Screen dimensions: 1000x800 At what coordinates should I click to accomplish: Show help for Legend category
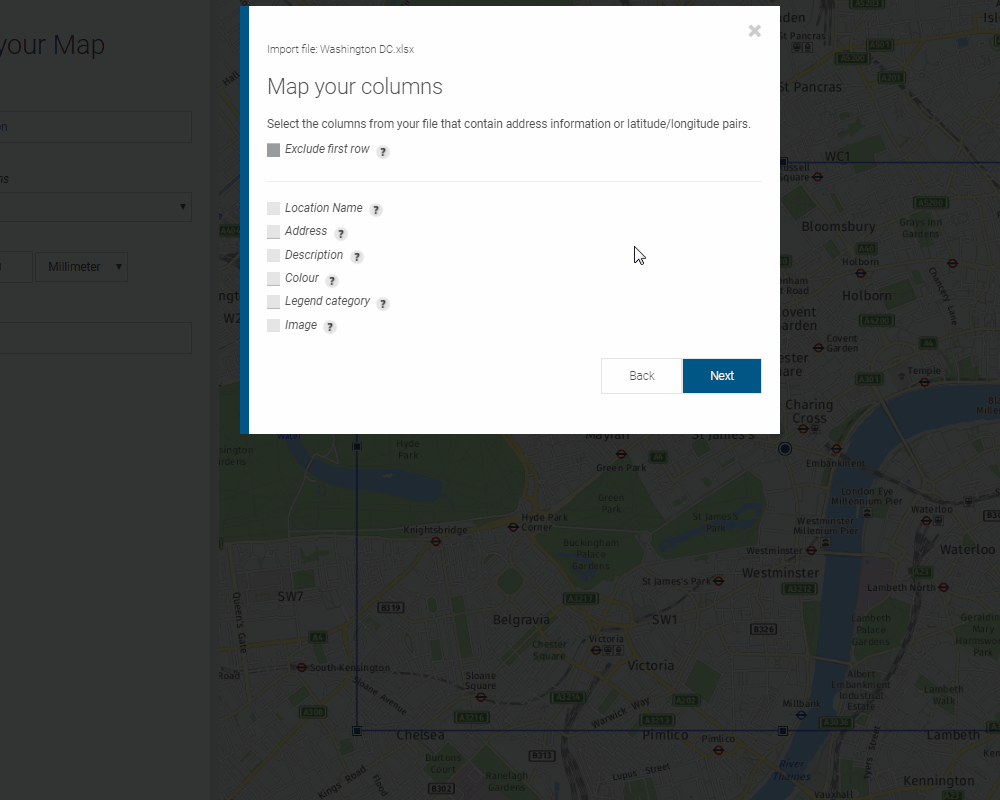click(383, 304)
